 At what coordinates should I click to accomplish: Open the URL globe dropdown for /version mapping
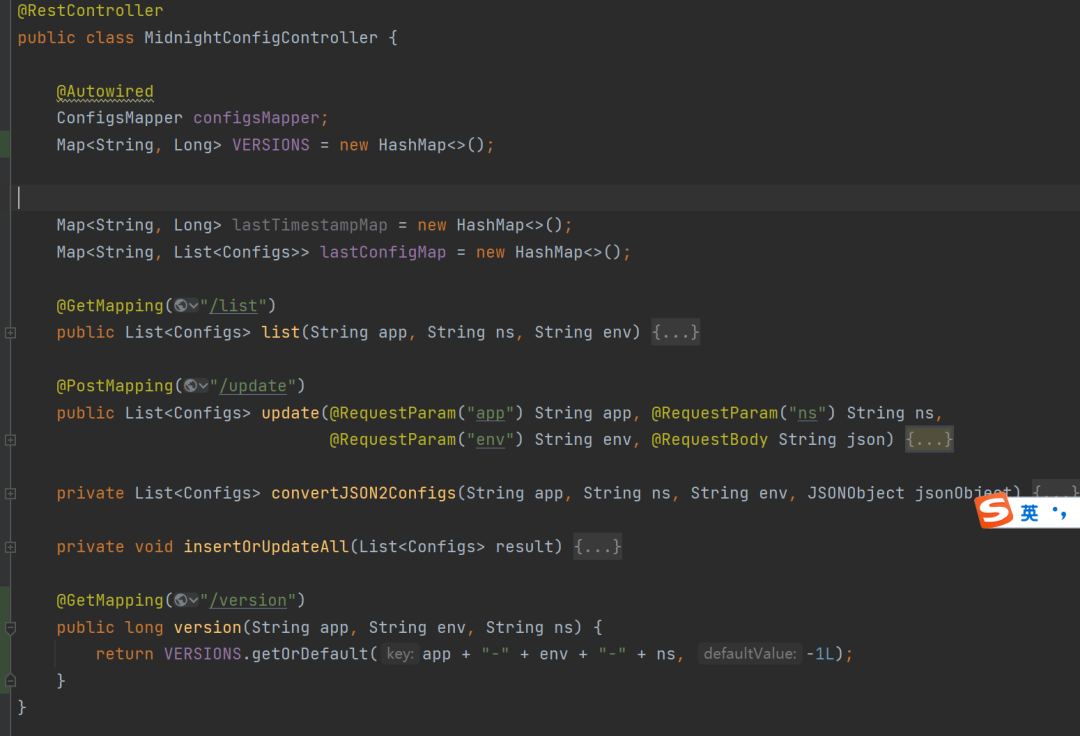coord(186,600)
